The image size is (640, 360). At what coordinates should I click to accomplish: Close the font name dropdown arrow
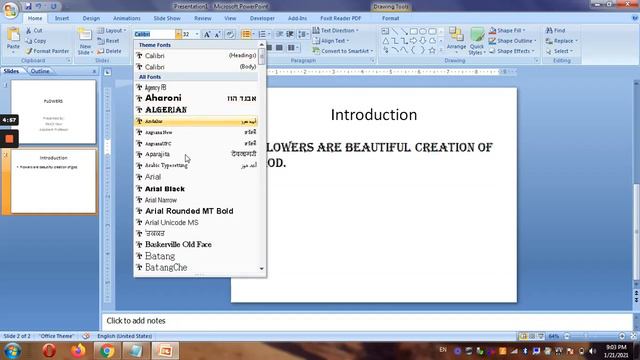click(x=178, y=34)
